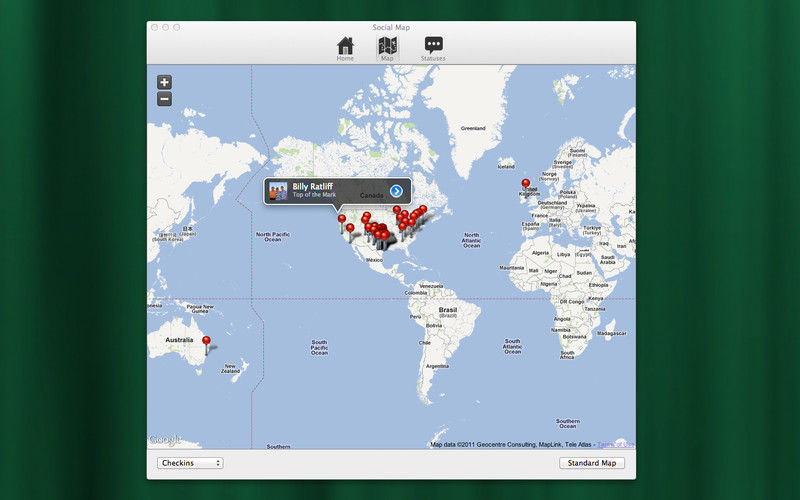Close the Social Map window

click(x=155, y=28)
